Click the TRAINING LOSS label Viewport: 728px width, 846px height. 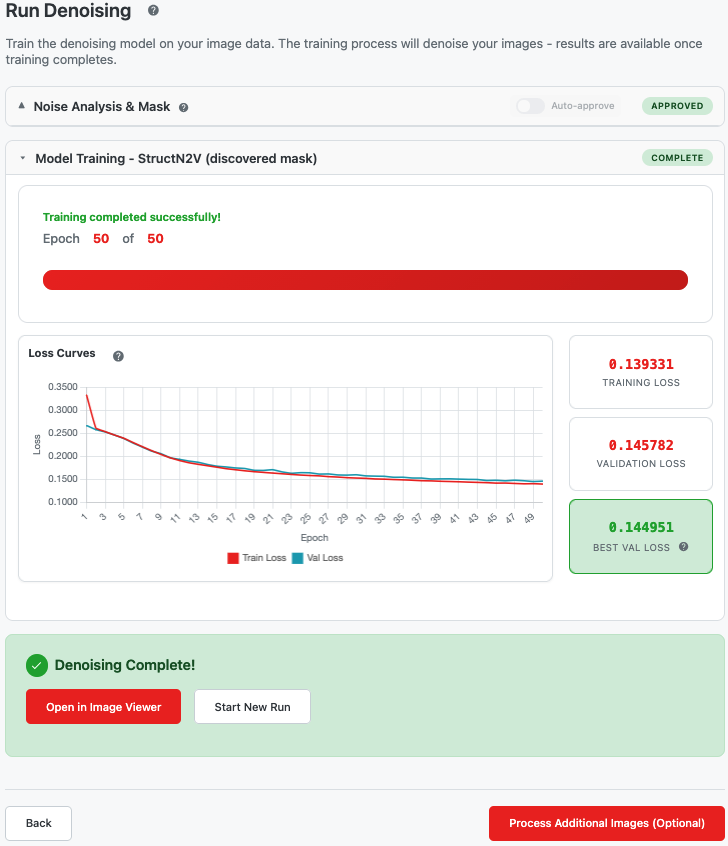(641, 383)
